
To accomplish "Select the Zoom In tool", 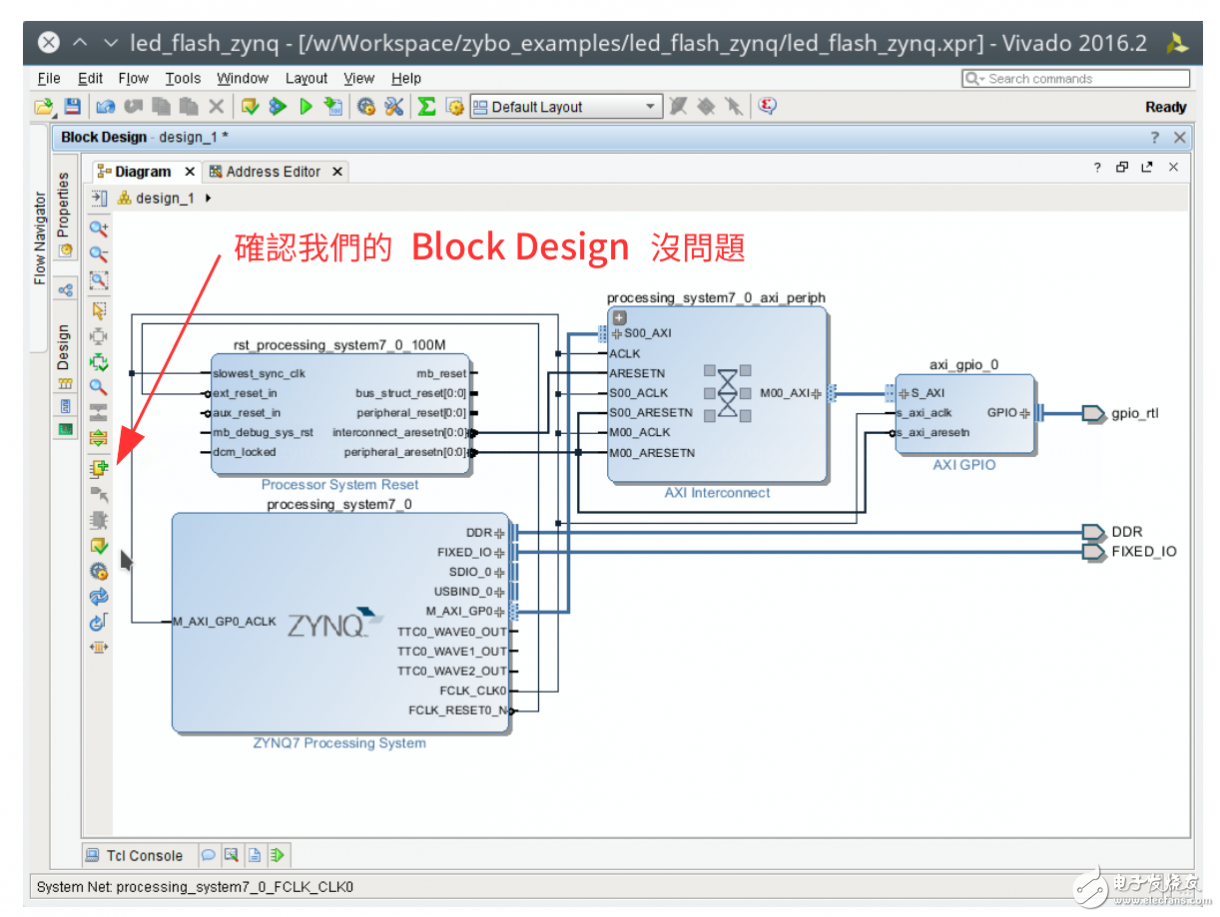I will coord(98,227).
